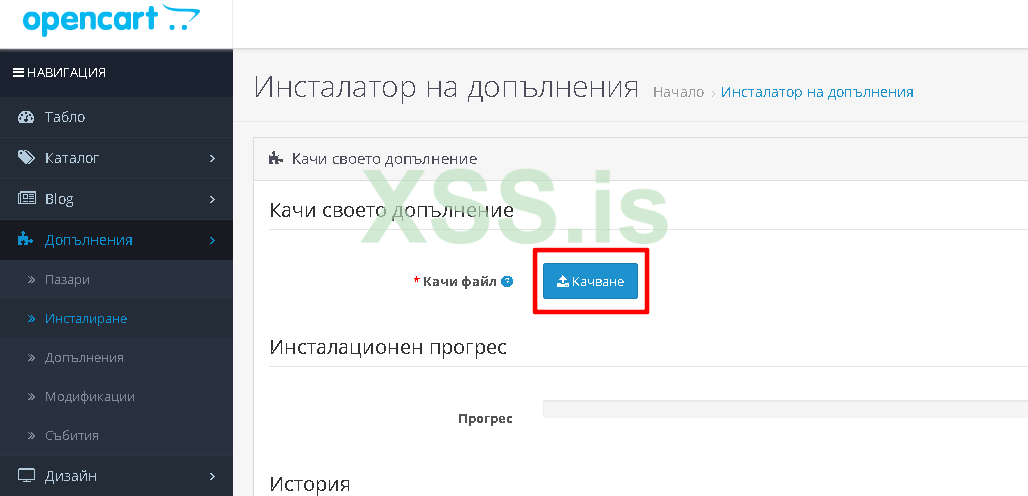This screenshot has height=496, width=1028.
Task: Click the Каталог tag icon
Action: pos(26,158)
